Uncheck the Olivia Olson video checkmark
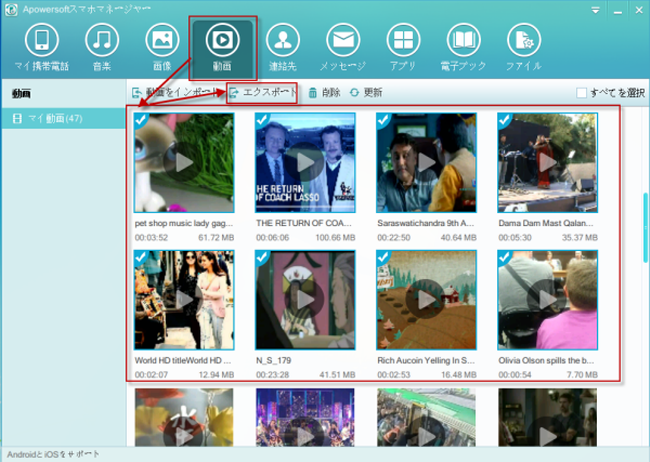Image resolution: width=650 pixels, height=462 pixels. 504,257
